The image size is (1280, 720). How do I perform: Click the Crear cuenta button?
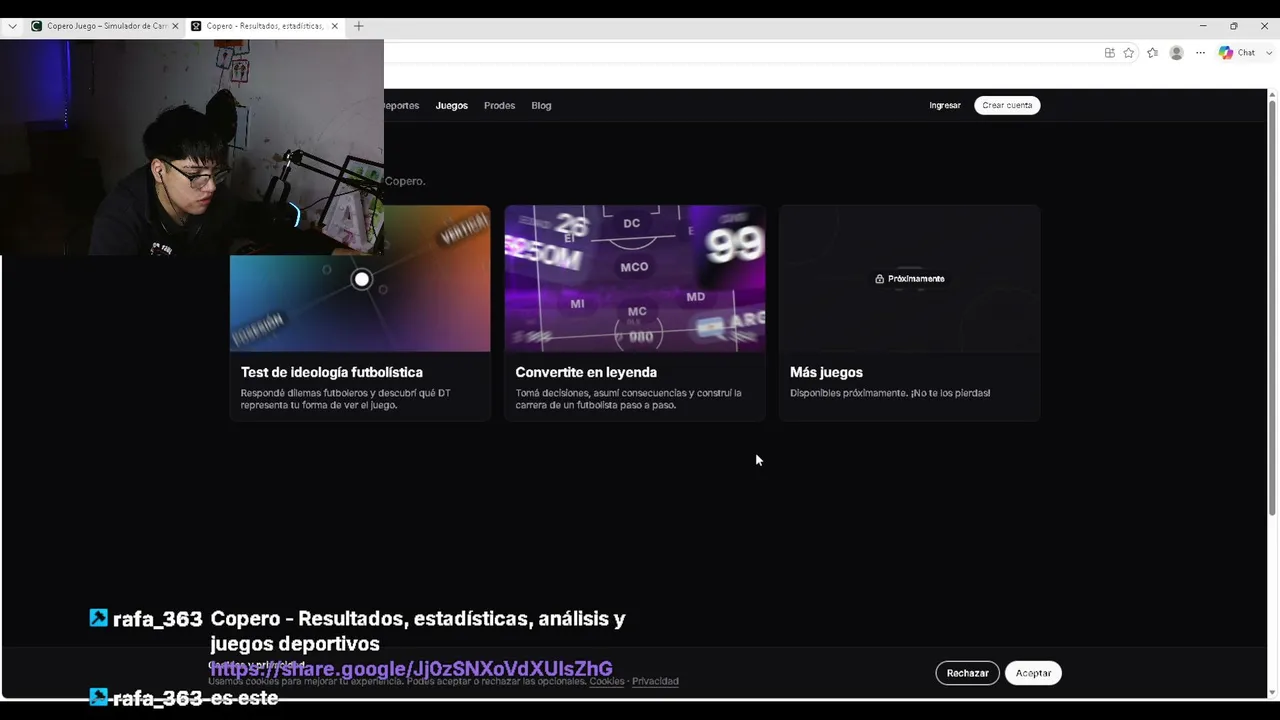[x=1007, y=105]
